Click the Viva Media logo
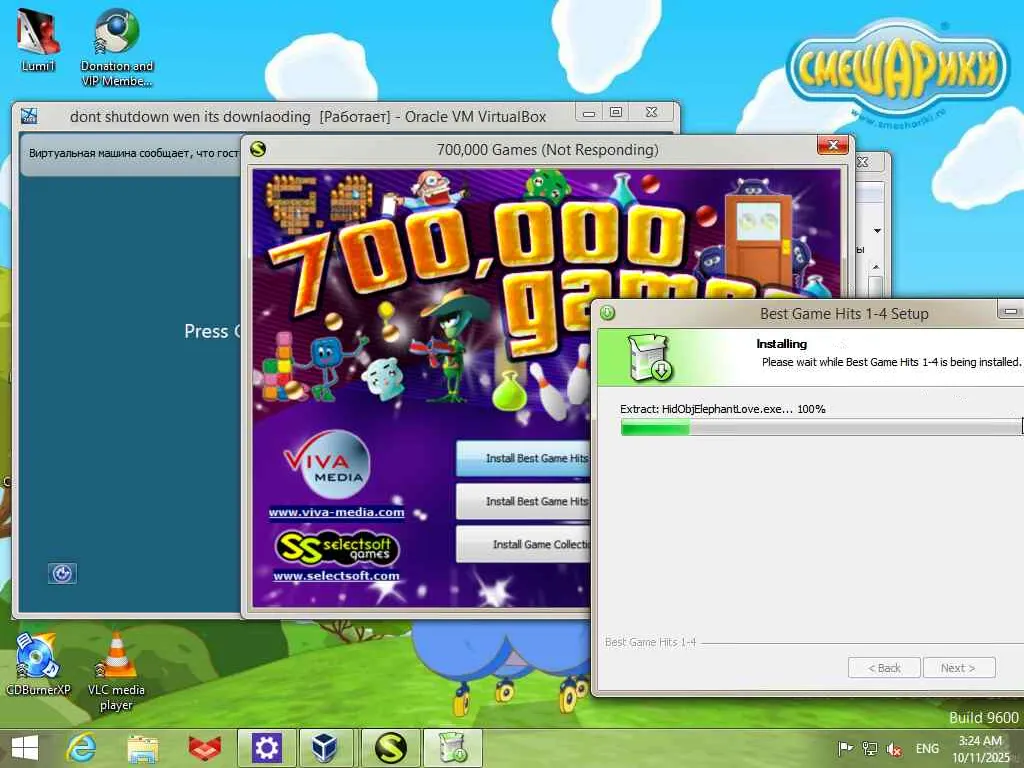This screenshot has height=768, width=1024. pos(327,465)
